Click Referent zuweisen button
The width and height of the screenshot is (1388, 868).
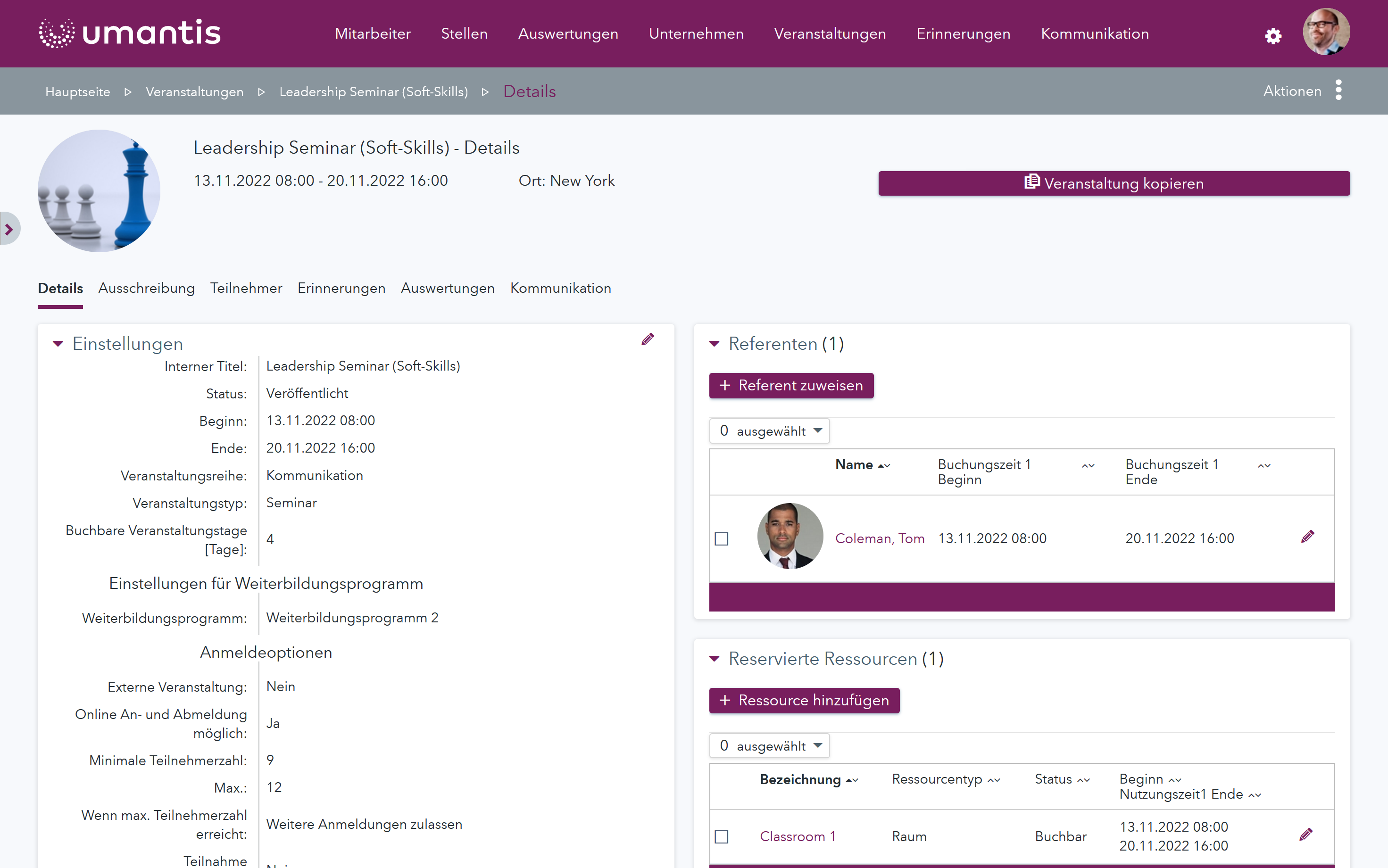[x=791, y=386]
